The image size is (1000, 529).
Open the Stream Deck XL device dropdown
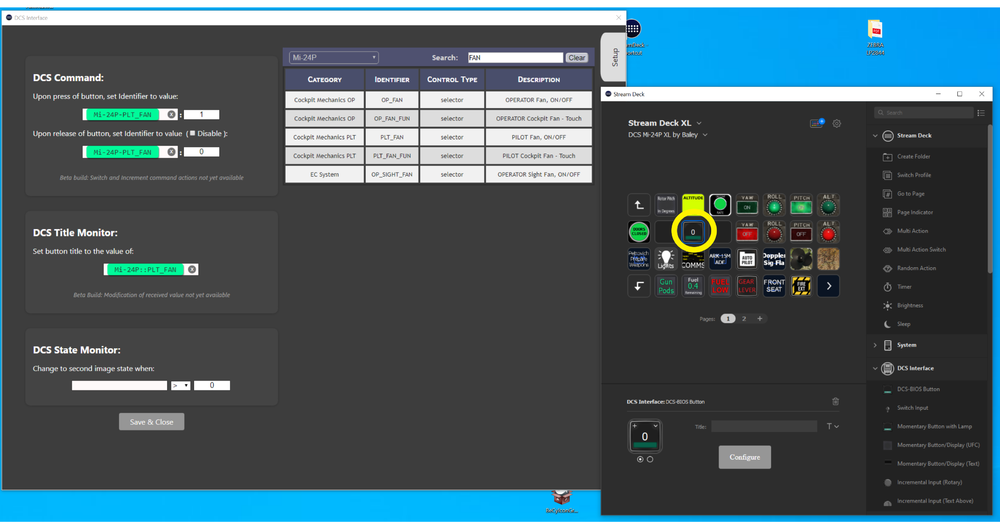[x=665, y=123]
